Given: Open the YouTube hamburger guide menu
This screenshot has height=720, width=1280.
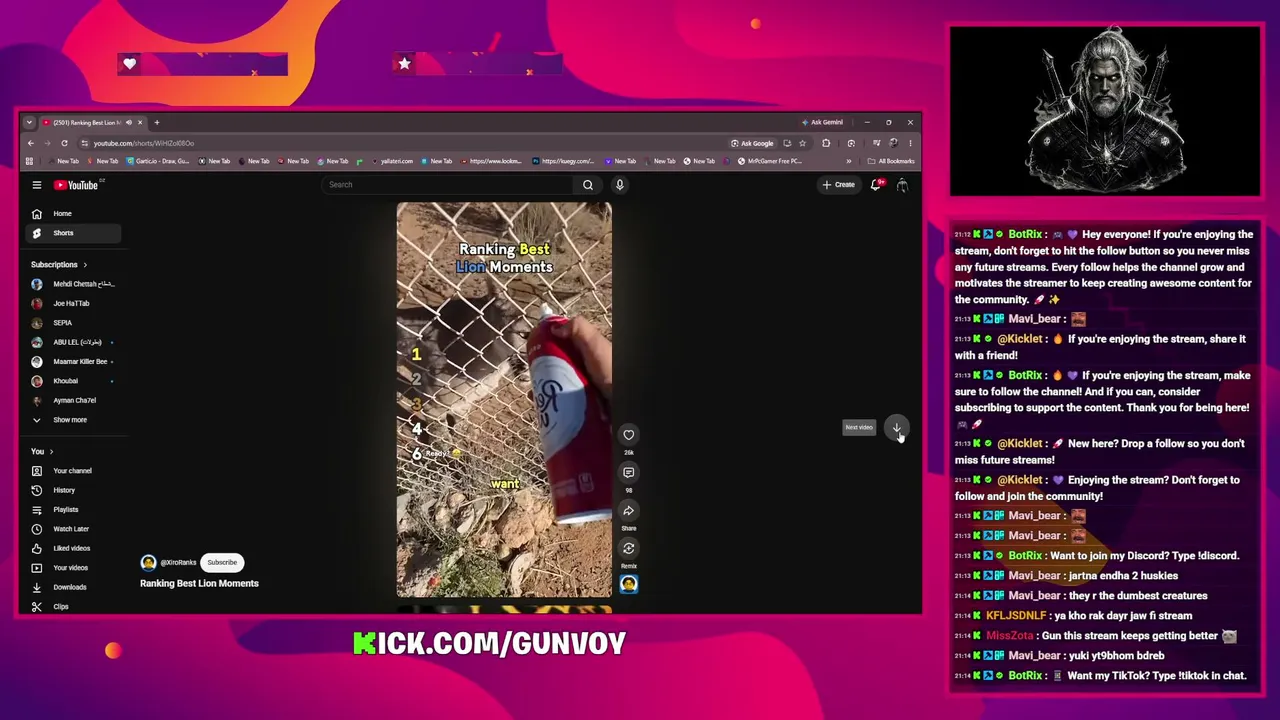Looking at the screenshot, I should (36, 185).
